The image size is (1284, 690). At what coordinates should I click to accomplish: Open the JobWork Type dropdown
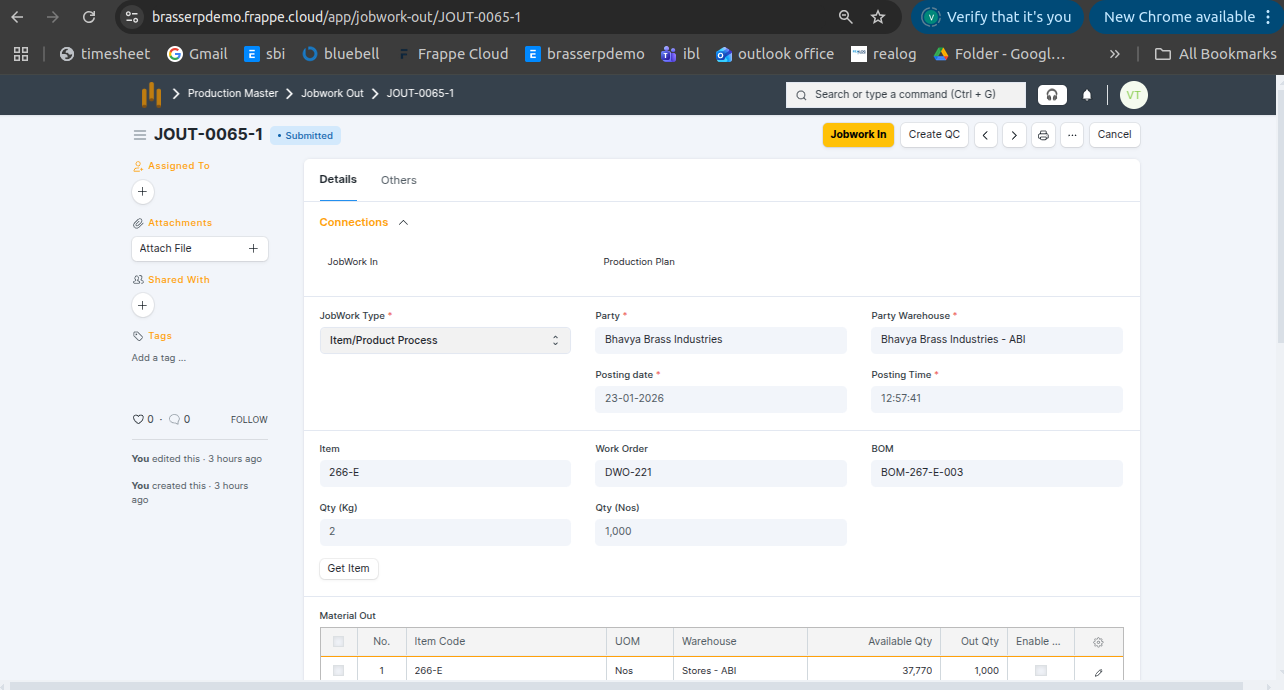point(445,340)
